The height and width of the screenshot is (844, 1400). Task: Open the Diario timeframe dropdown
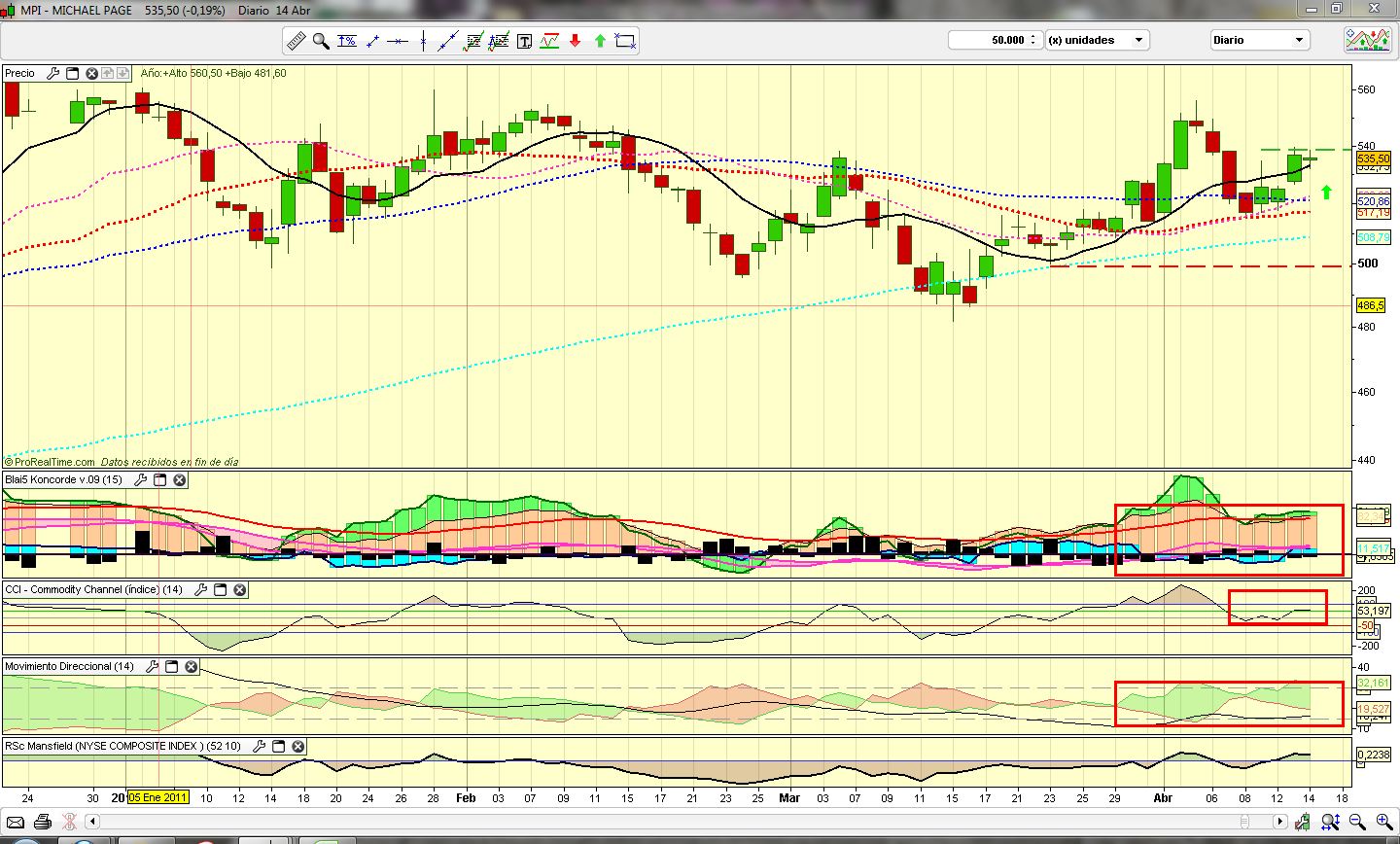(1259, 40)
